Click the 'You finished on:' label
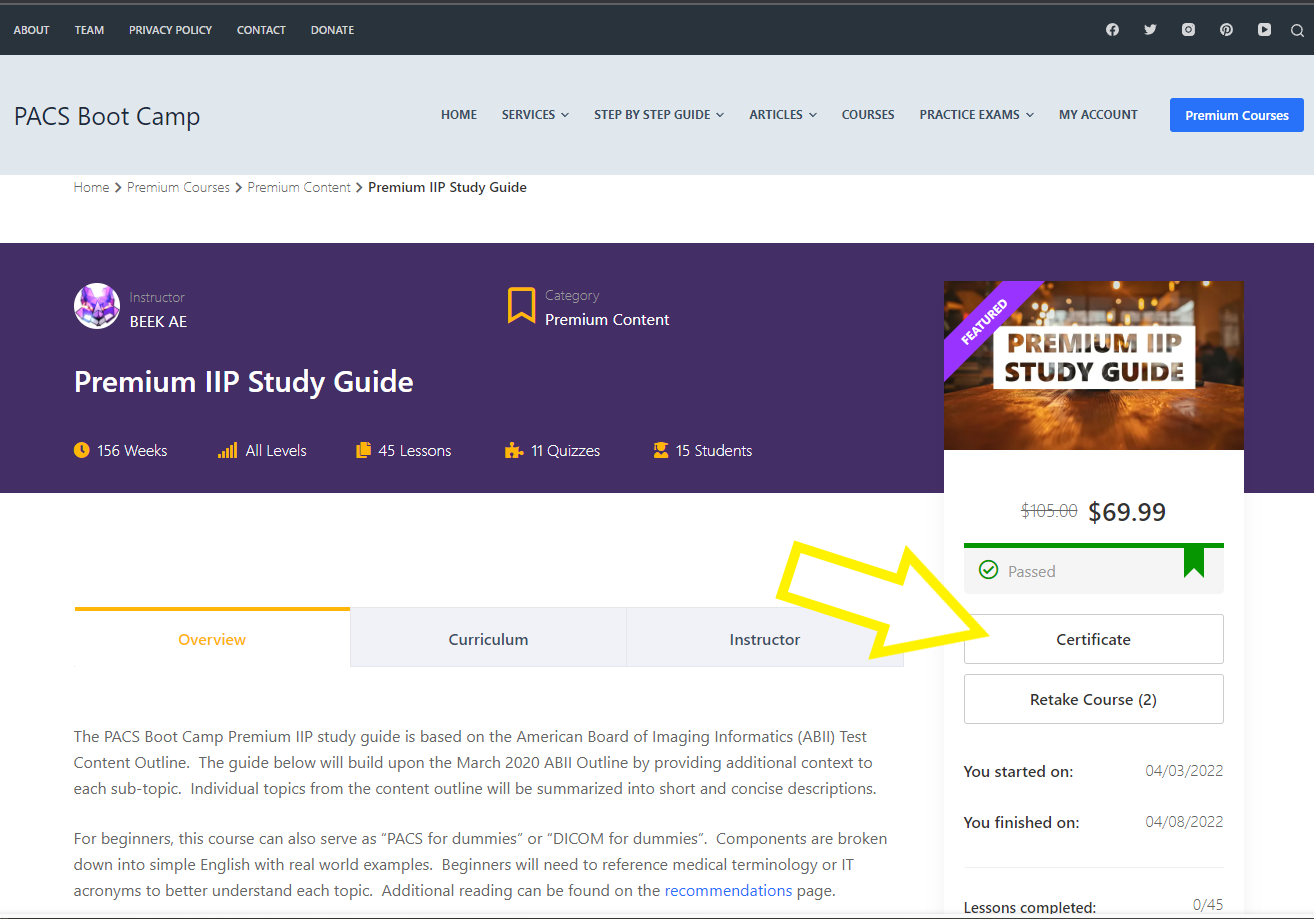 1021,823
